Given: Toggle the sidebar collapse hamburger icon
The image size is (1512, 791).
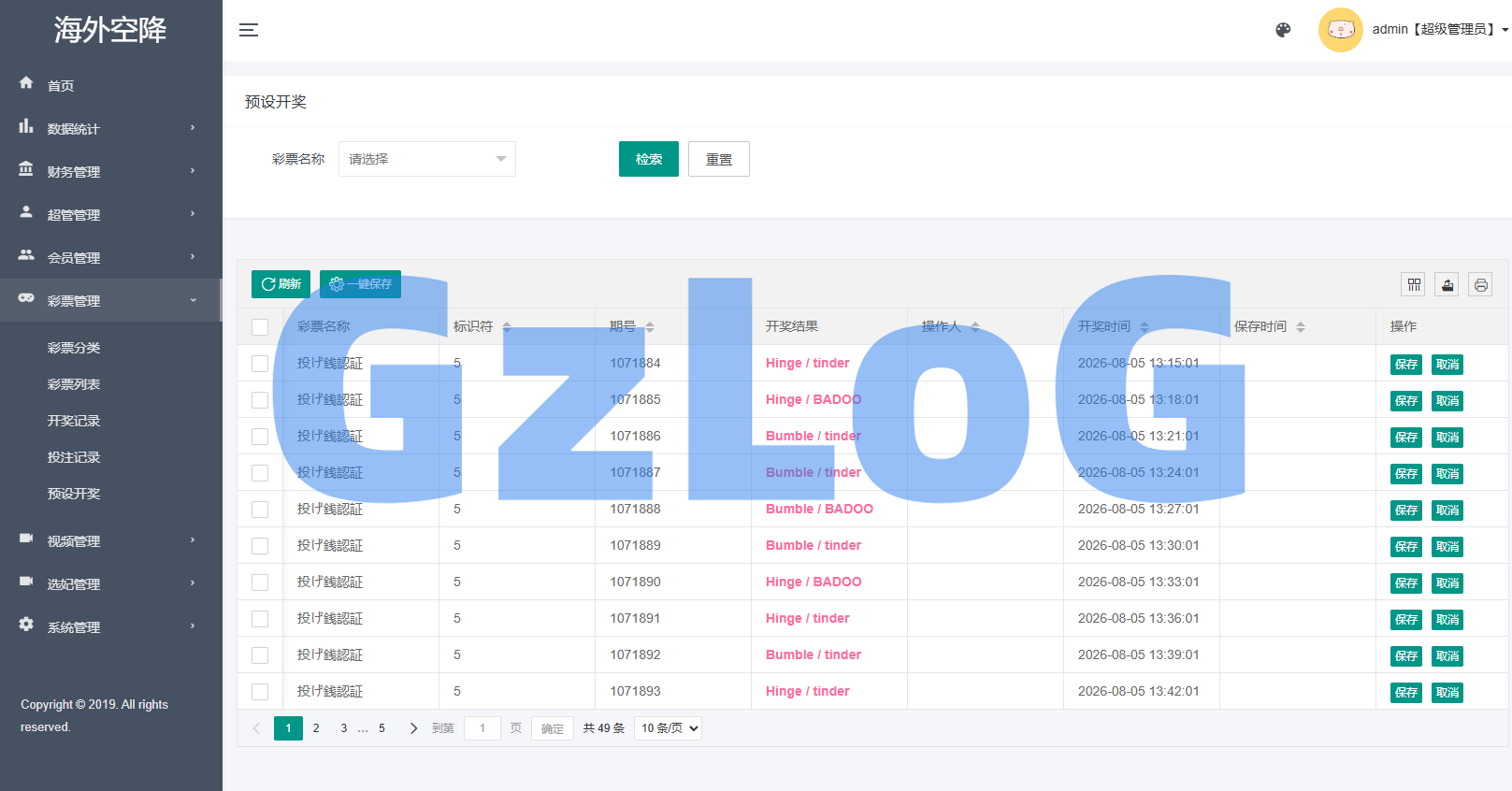Looking at the screenshot, I should (249, 30).
